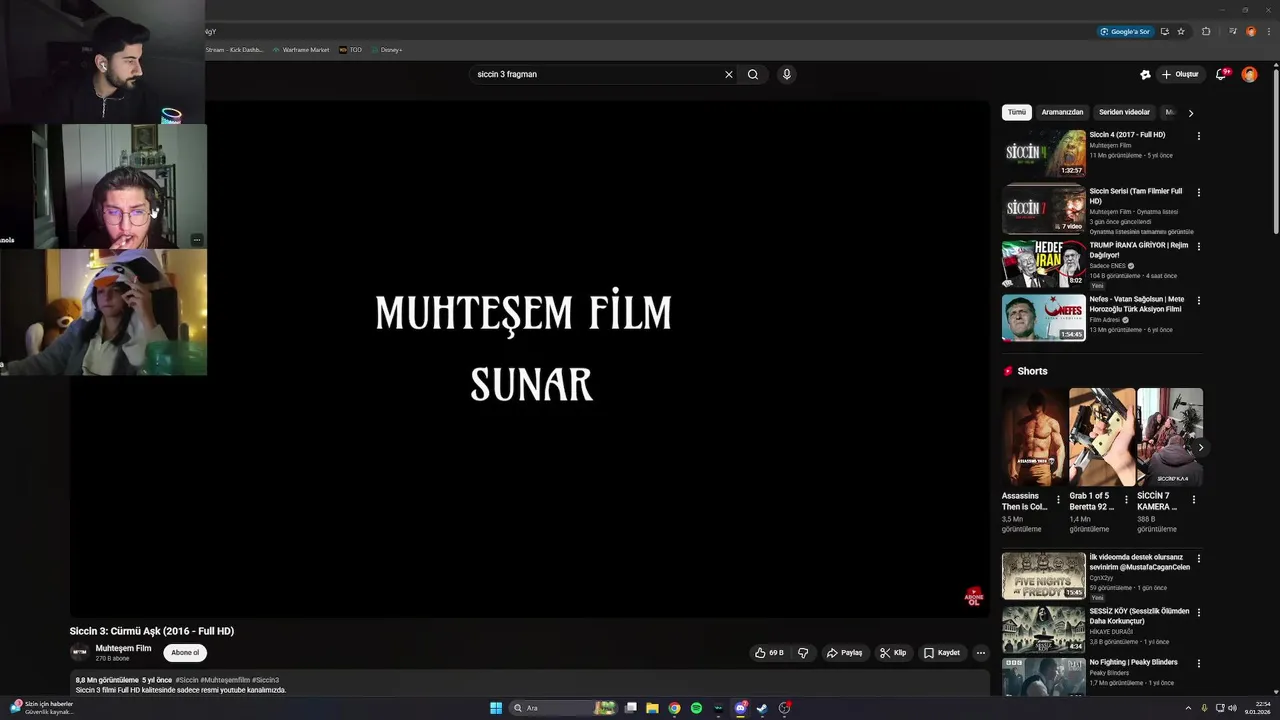Bookmark this page with star icon
The height and width of the screenshot is (720, 1280).
click(x=1181, y=31)
